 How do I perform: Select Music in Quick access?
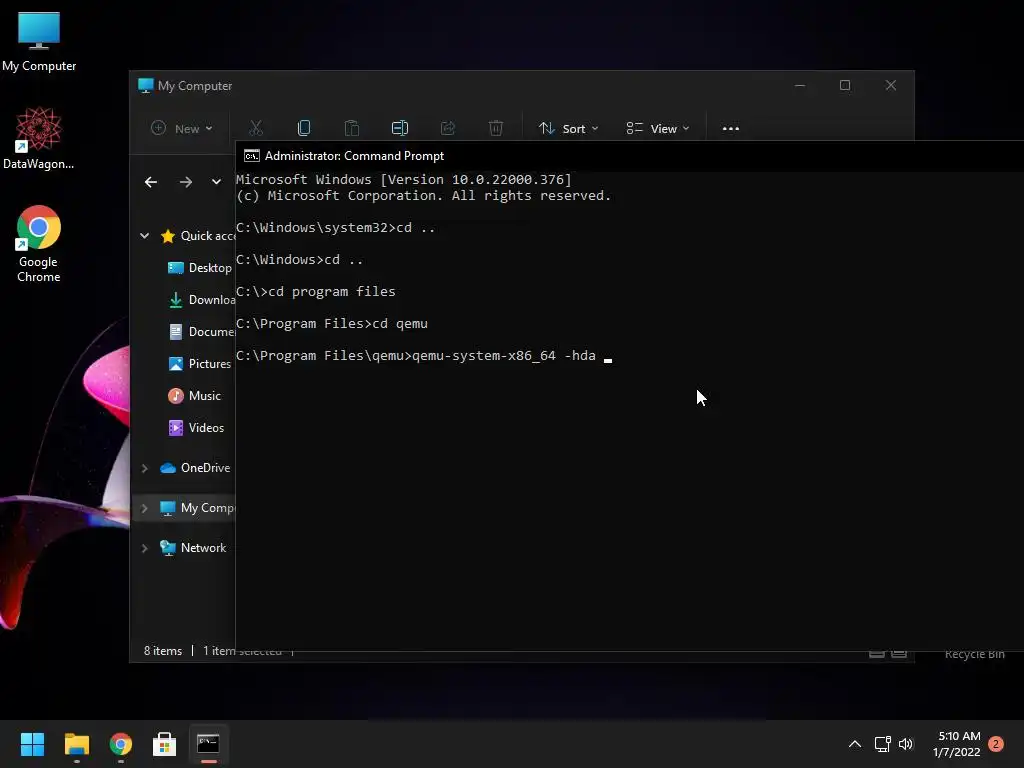click(195, 396)
